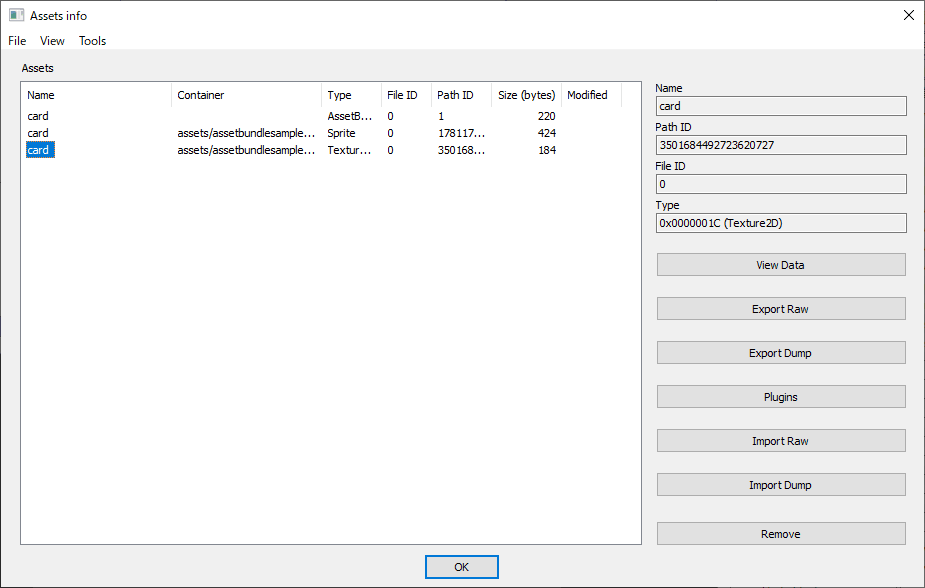
Task: Select the card Sprite asset row
Action: pos(38,133)
